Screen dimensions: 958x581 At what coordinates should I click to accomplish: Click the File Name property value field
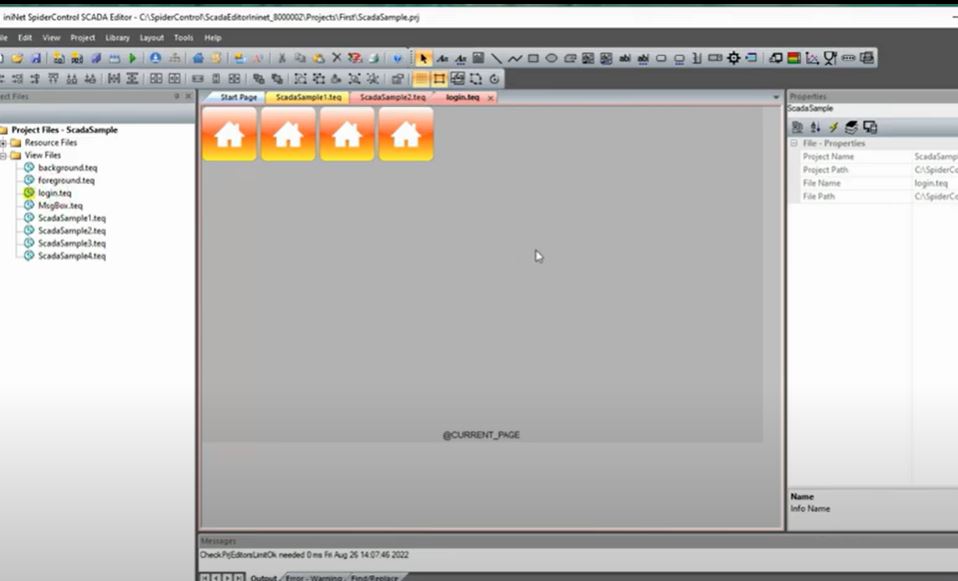coord(934,183)
